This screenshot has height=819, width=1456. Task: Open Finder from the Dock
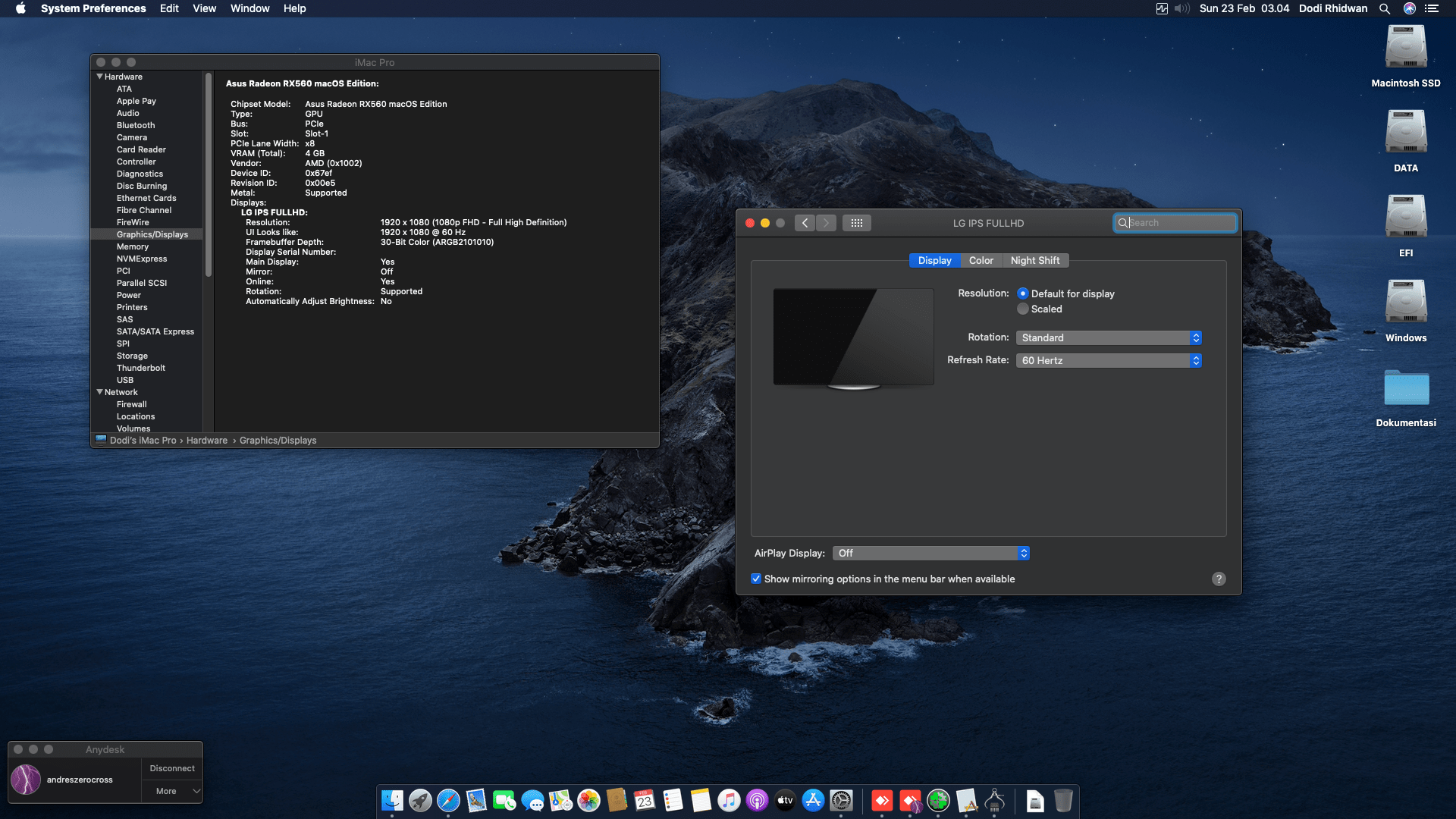[x=392, y=800]
